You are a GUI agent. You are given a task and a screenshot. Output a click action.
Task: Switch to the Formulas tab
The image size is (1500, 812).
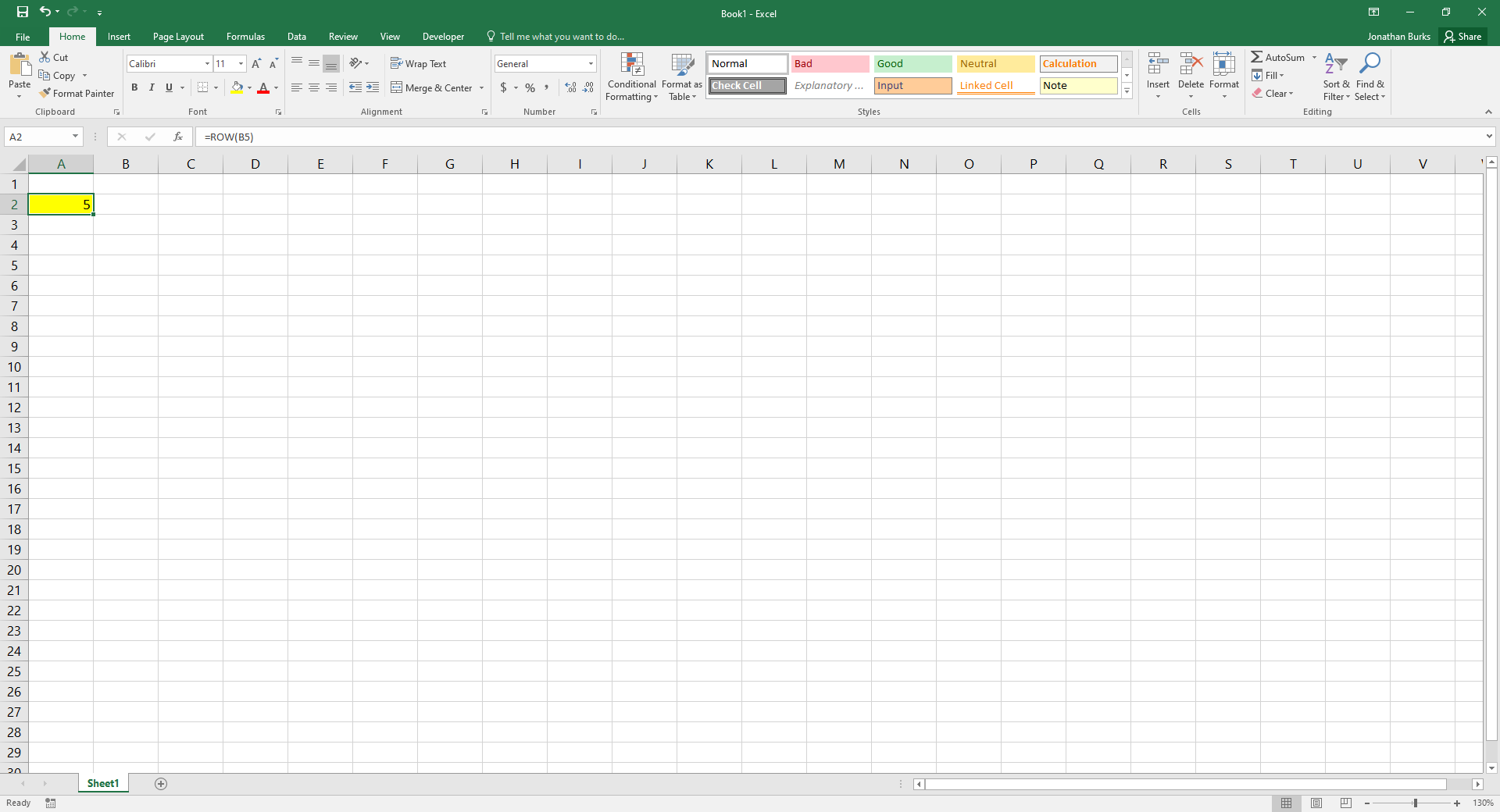[x=245, y=37]
